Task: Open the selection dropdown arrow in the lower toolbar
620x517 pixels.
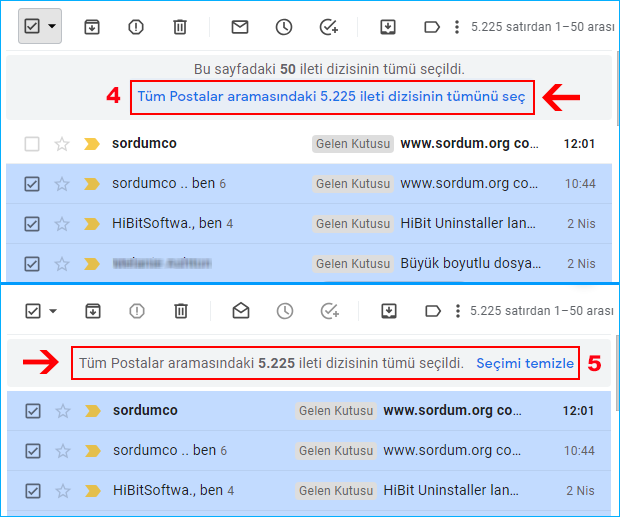Action: point(53,311)
